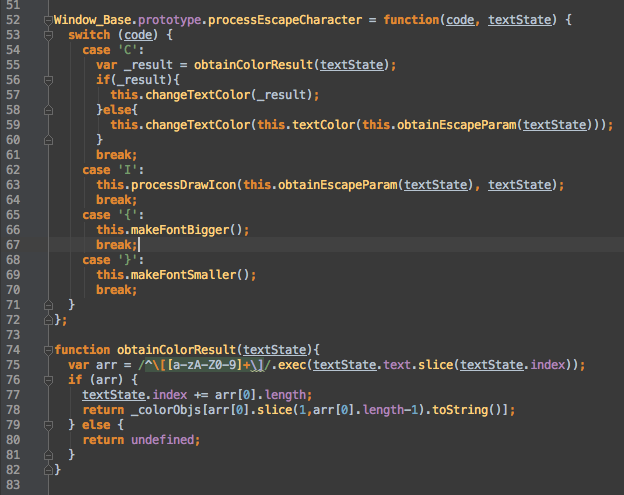
Task: Click the case 'I' label
Action: [113, 170]
